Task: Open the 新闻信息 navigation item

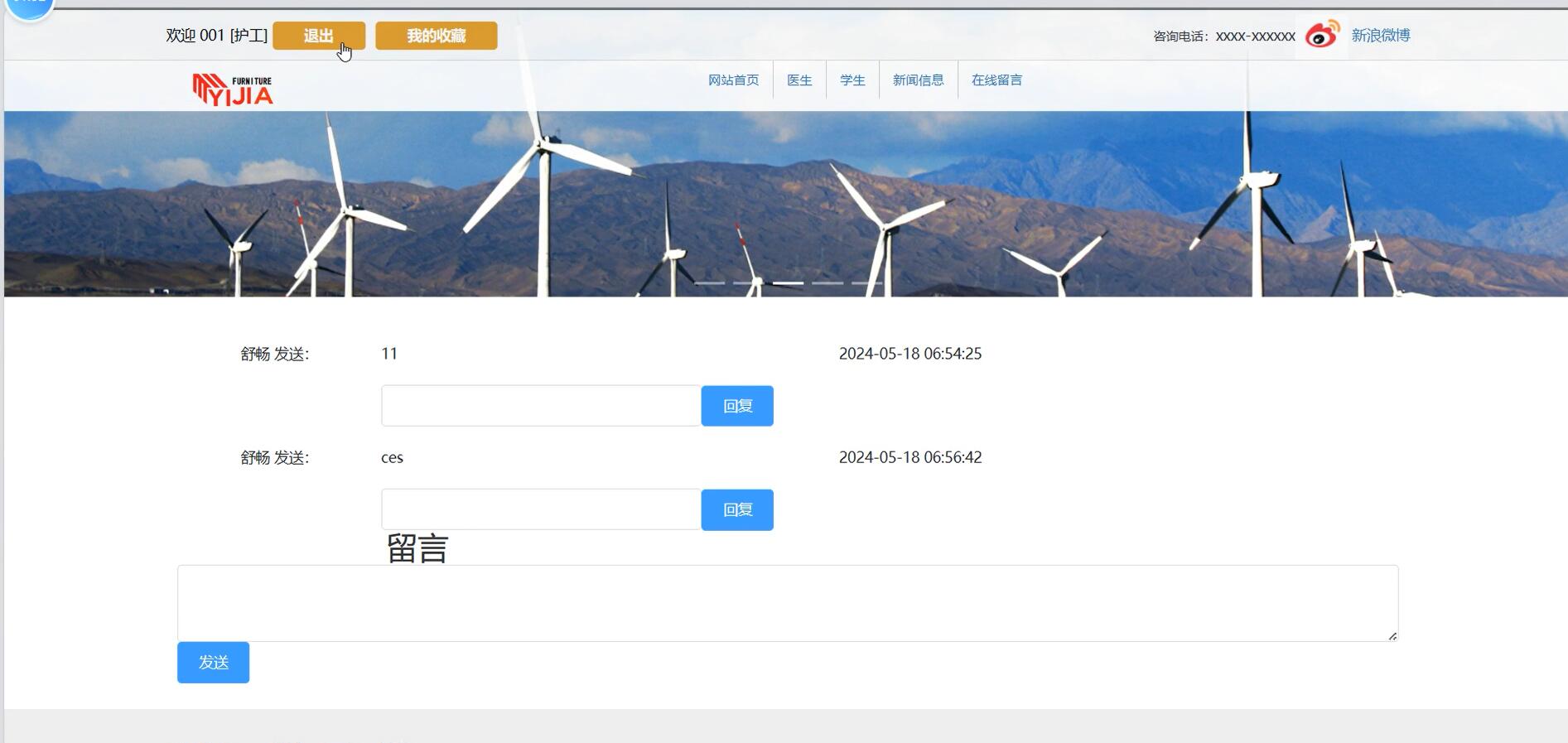Action: pyautogui.click(x=918, y=80)
